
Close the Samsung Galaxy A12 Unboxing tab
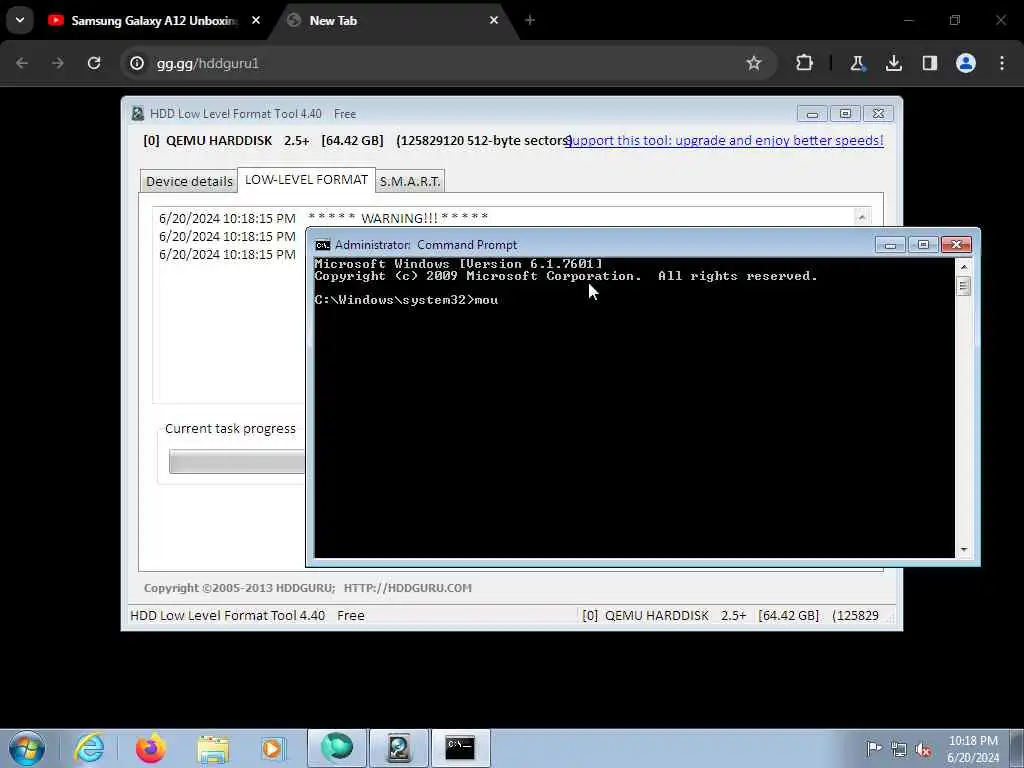(256, 21)
